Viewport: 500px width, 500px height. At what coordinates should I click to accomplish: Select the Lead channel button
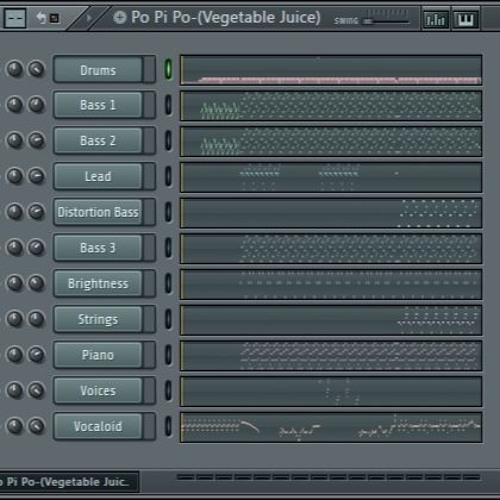[98, 176]
